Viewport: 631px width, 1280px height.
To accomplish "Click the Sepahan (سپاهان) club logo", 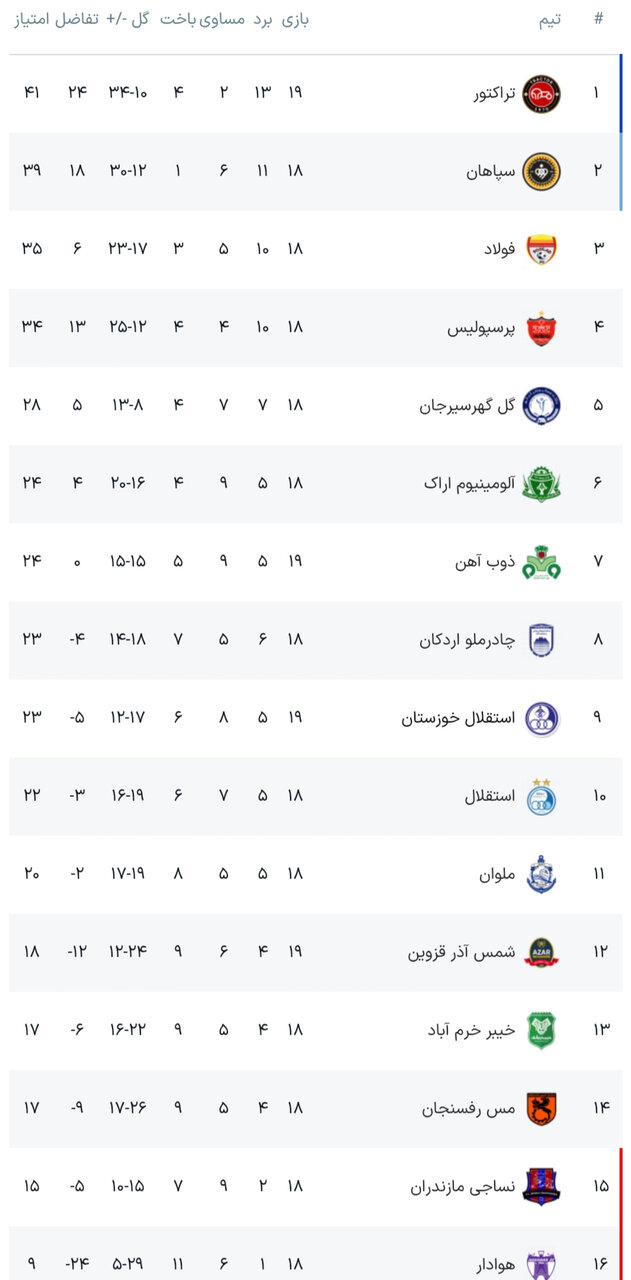I will [542, 171].
